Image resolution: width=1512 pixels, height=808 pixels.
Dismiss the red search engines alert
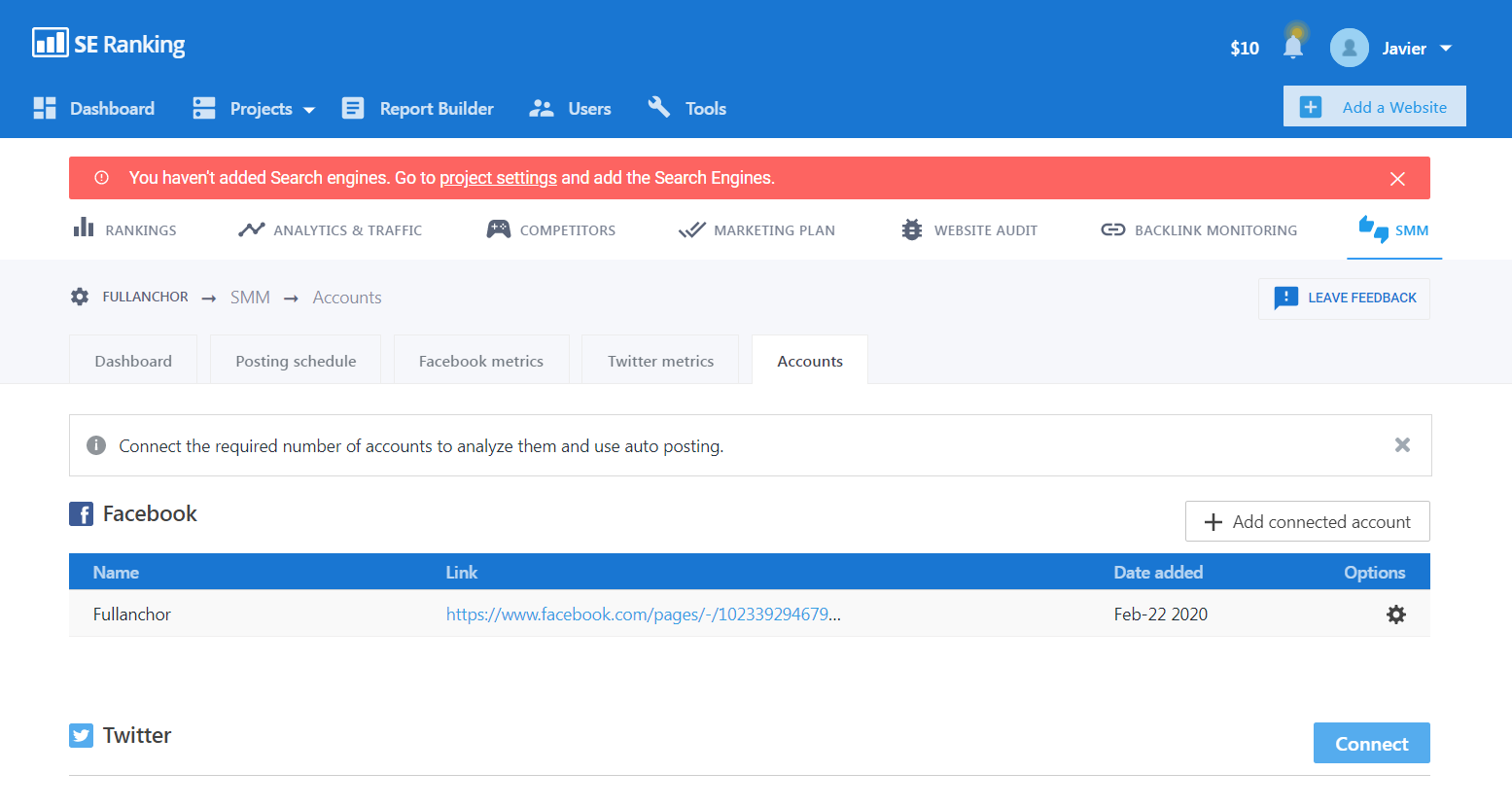[1397, 179]
